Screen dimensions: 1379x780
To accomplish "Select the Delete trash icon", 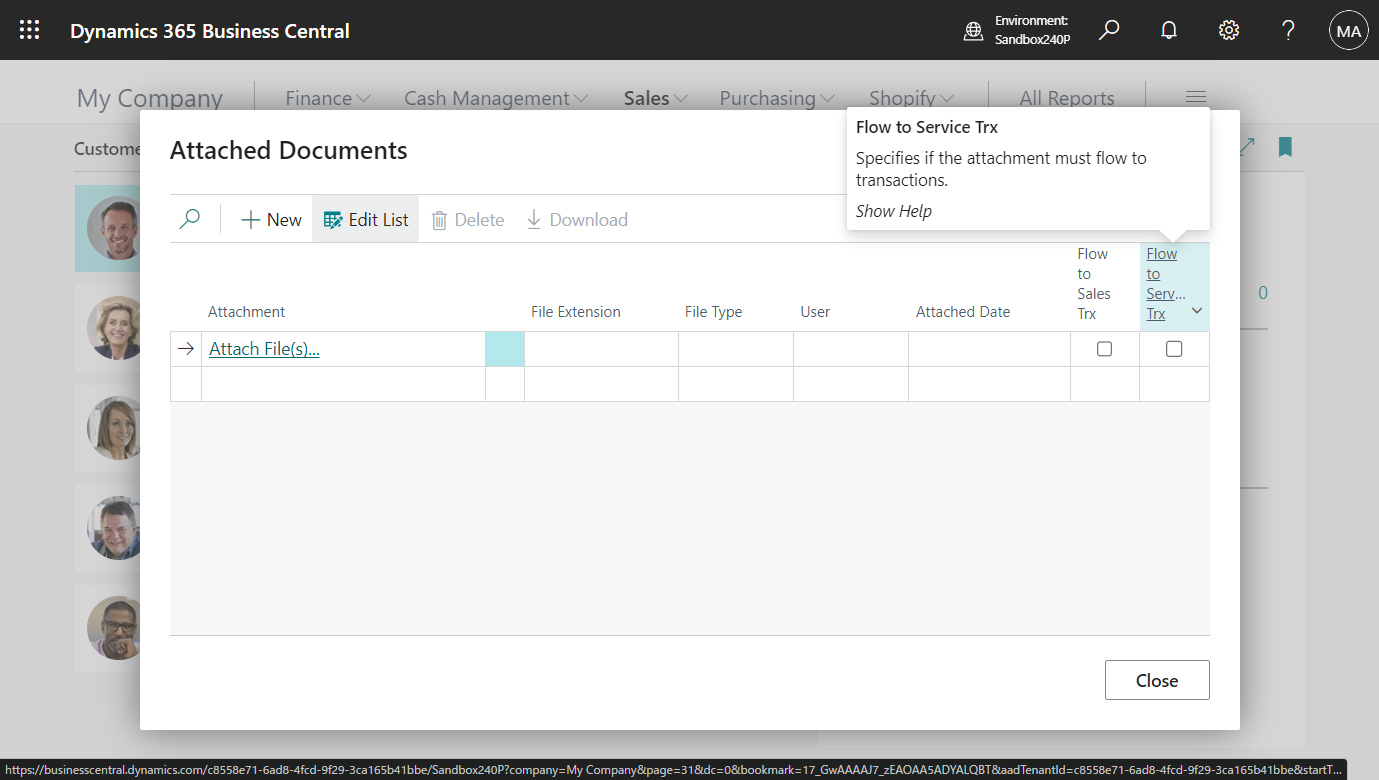I will pyautogui.click(x=467, y=219).
